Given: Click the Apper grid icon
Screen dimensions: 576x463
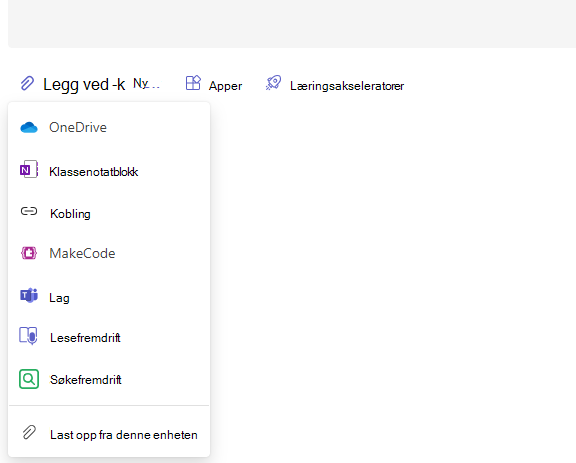Looking at the screenshot, I should [193, 83].
